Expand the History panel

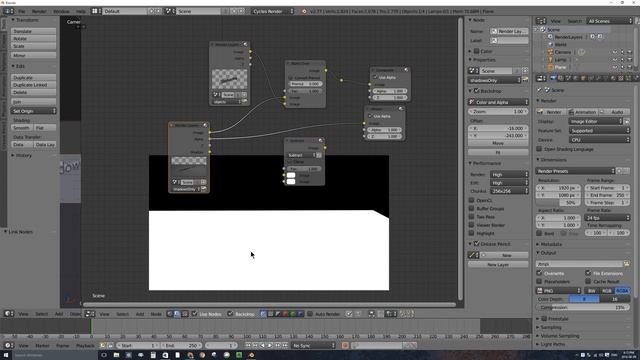23,156
